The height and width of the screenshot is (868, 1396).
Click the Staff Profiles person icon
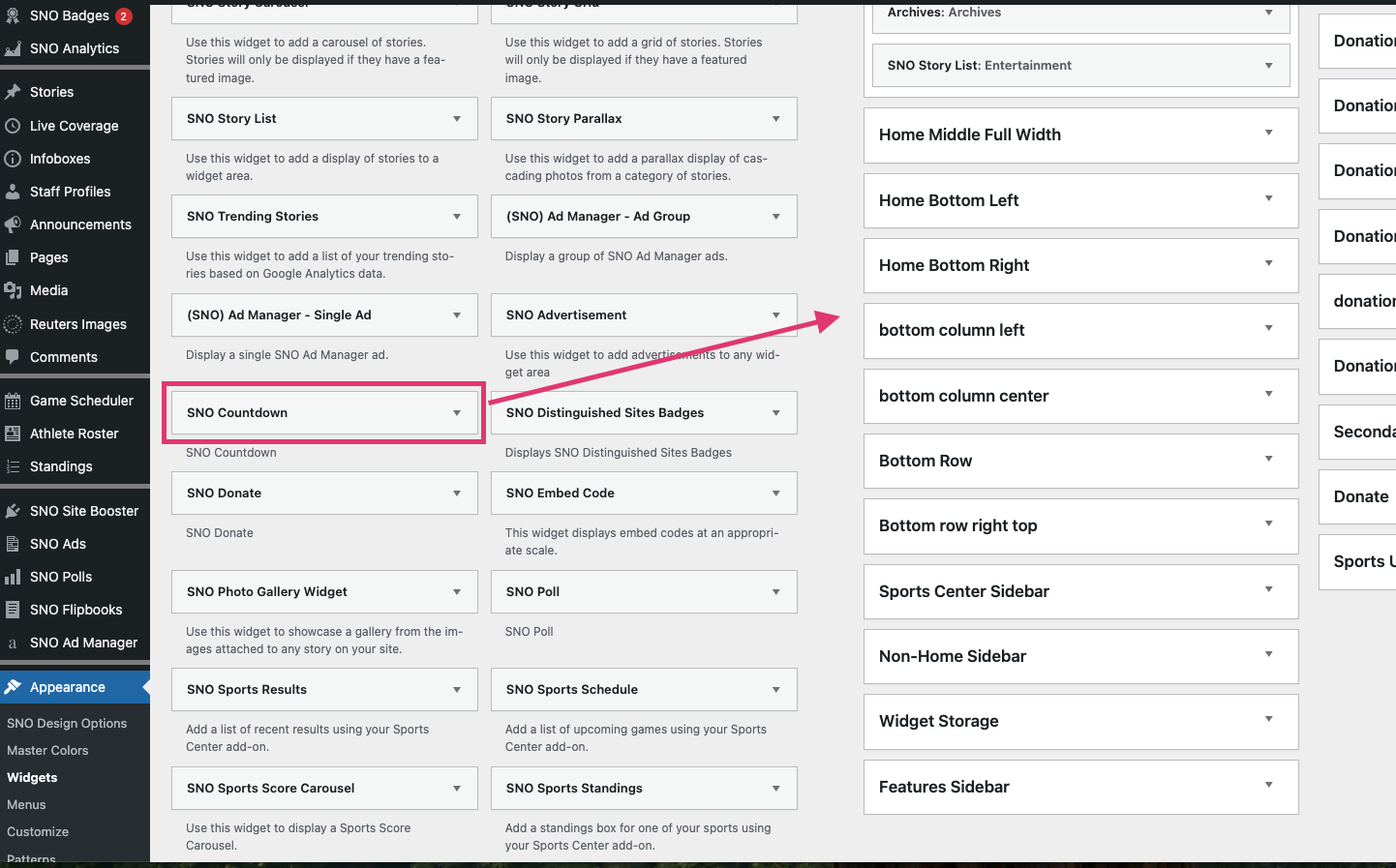tap(13, 192)
